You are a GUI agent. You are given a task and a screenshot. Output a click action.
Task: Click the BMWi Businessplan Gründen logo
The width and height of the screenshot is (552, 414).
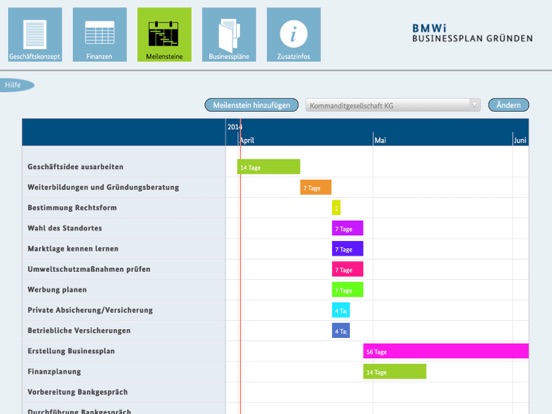(x=472, y=33)
